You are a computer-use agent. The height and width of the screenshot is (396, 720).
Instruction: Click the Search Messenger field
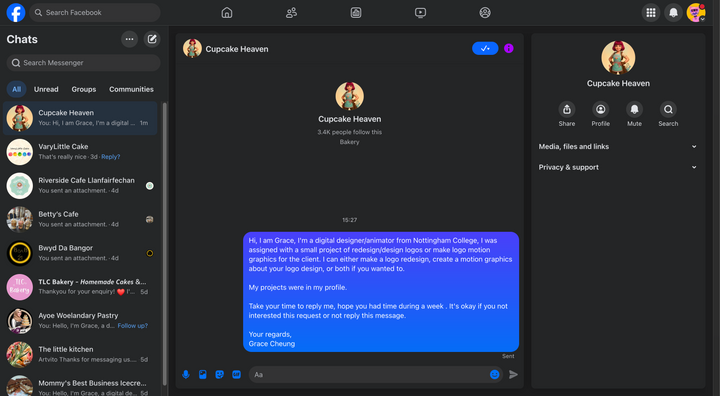point(84,62)
